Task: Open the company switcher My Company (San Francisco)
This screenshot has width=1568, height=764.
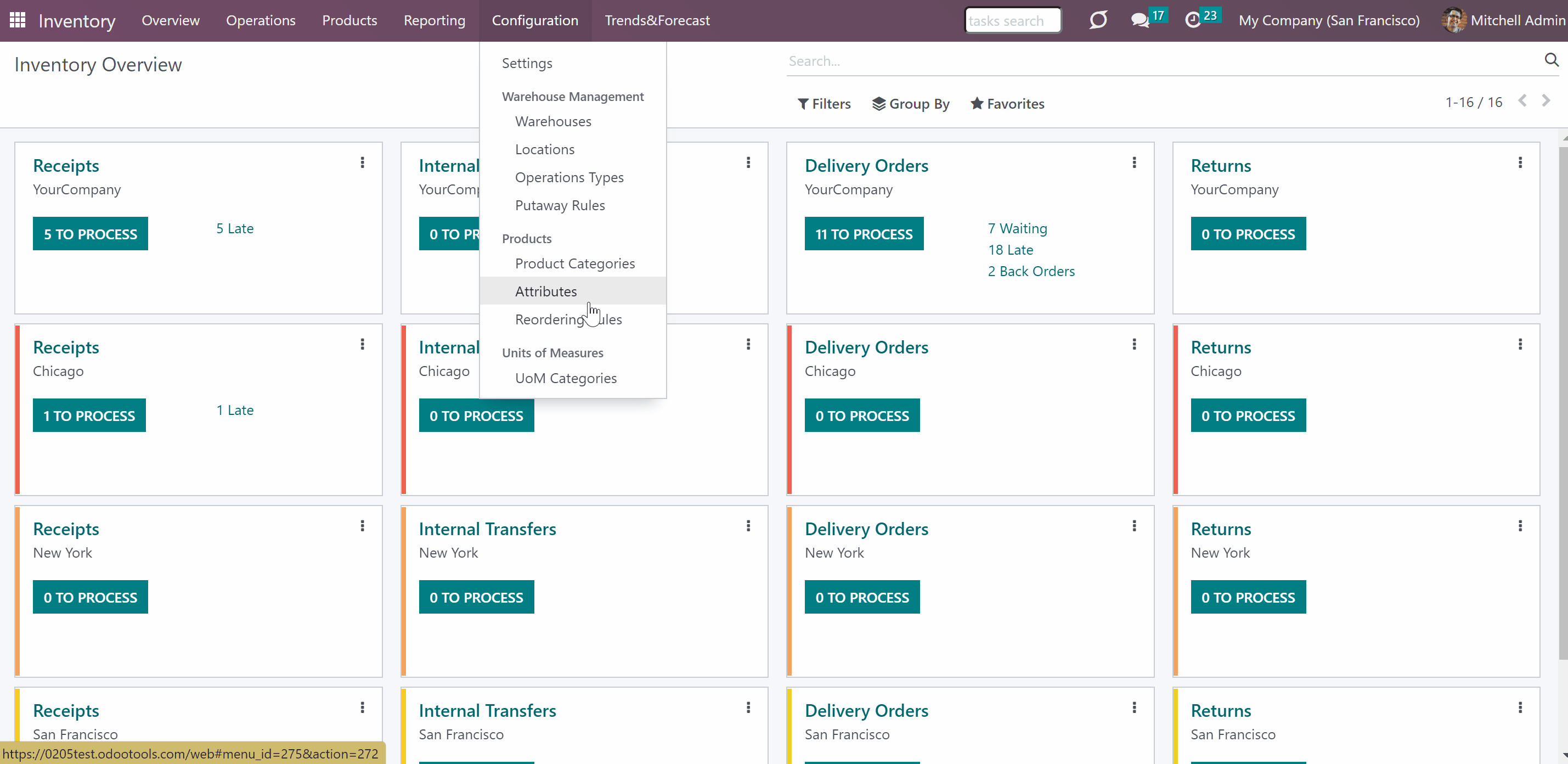Action: 1329,20
